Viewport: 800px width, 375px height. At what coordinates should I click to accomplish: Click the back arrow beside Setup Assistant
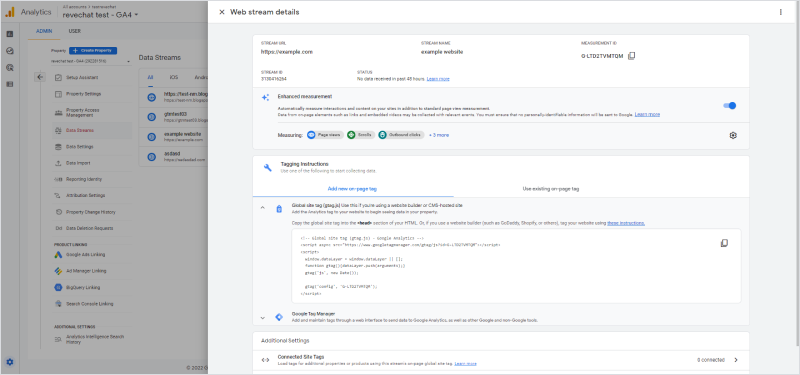pyautogui.click(x=41, y=77)
